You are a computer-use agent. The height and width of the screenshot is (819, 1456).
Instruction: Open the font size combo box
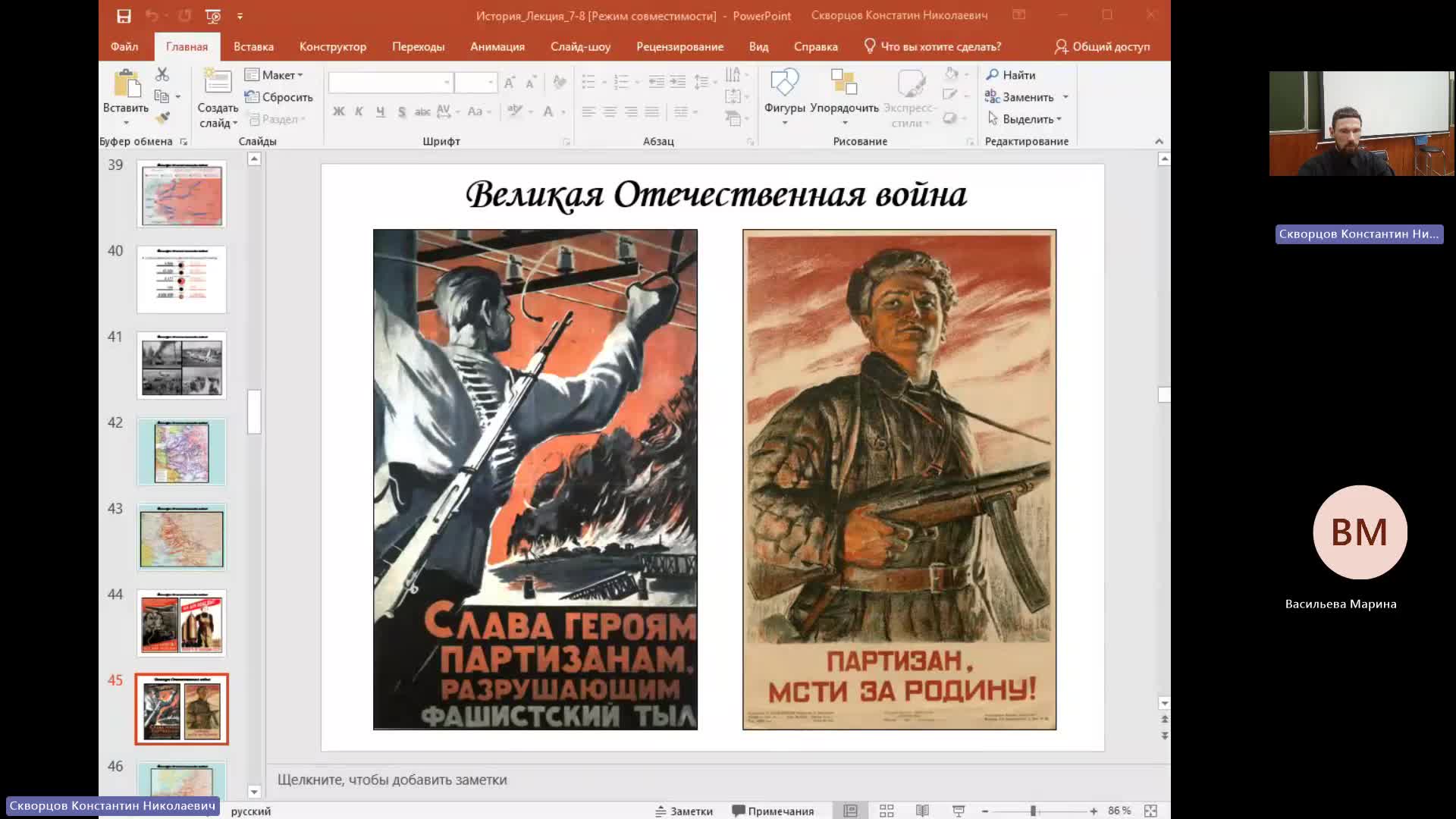tap(475, 82)
